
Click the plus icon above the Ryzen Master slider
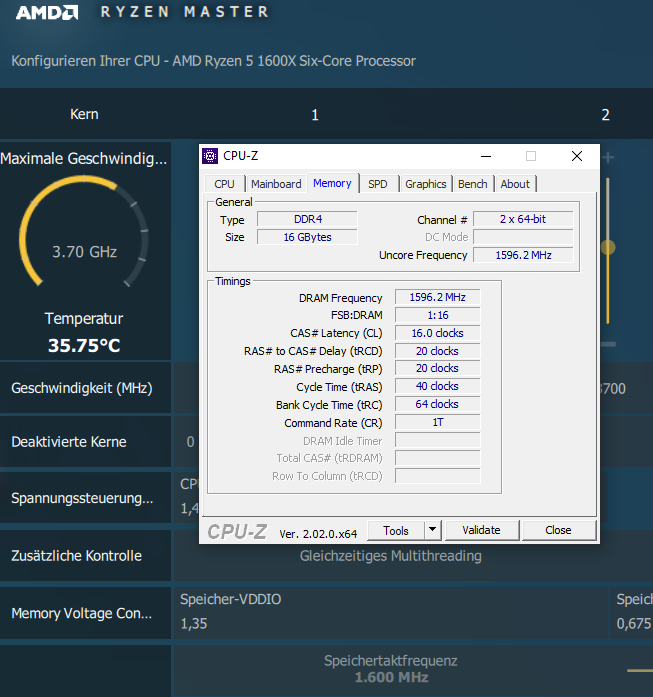tap(608, 157)
